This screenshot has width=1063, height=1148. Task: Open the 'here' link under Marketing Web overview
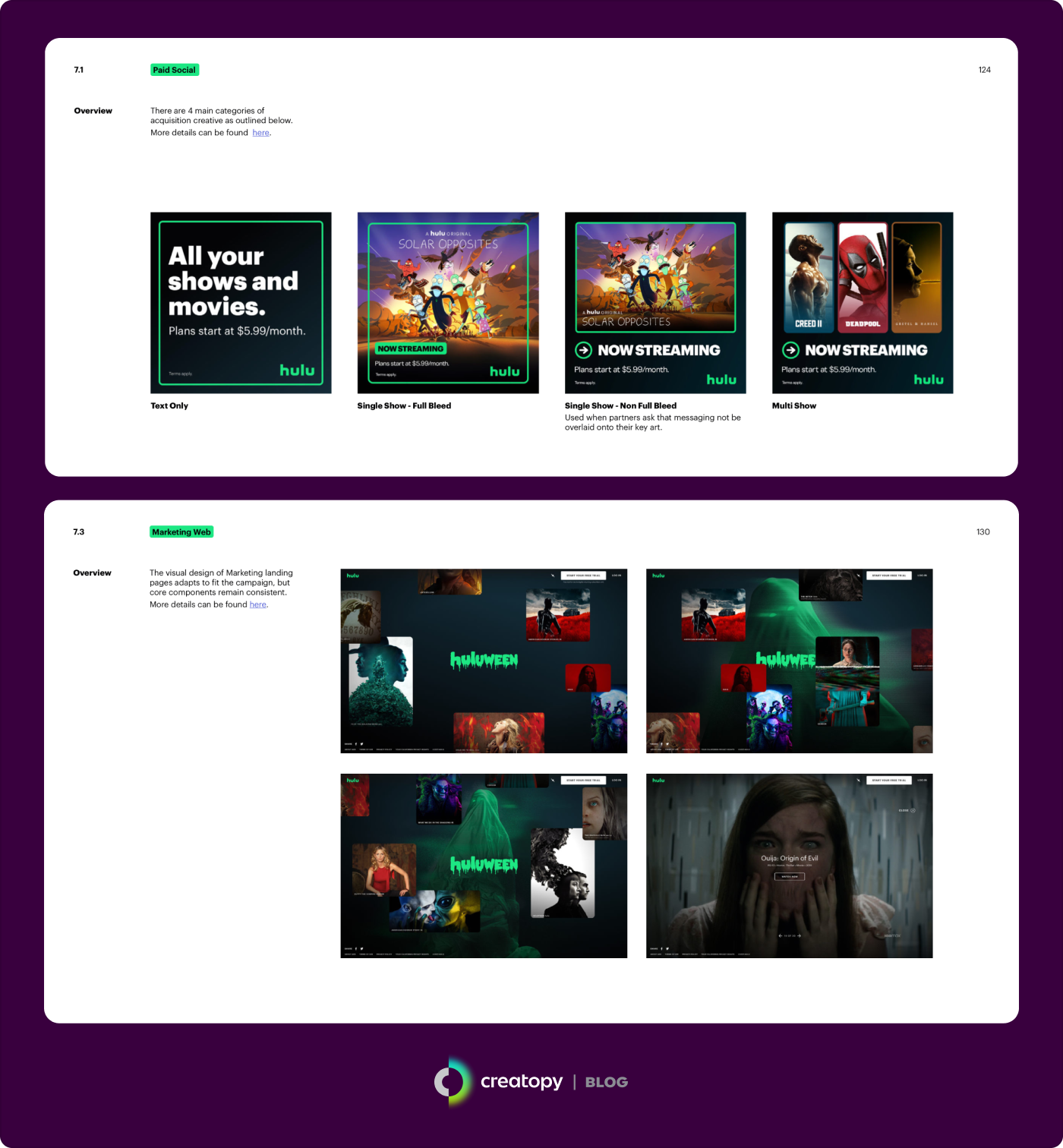coord(258,604)
